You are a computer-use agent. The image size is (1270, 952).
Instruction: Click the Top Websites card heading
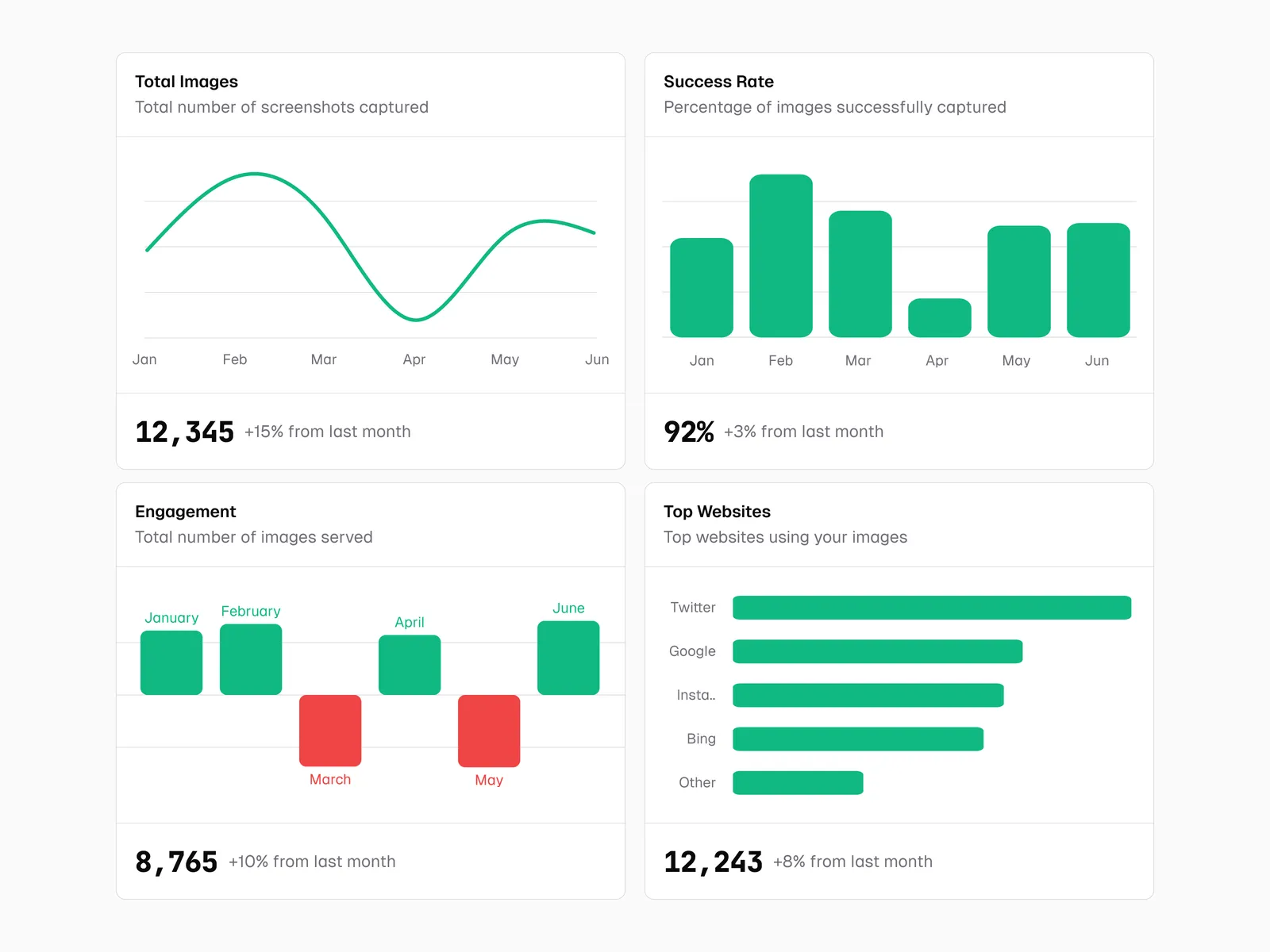(717, 512)
